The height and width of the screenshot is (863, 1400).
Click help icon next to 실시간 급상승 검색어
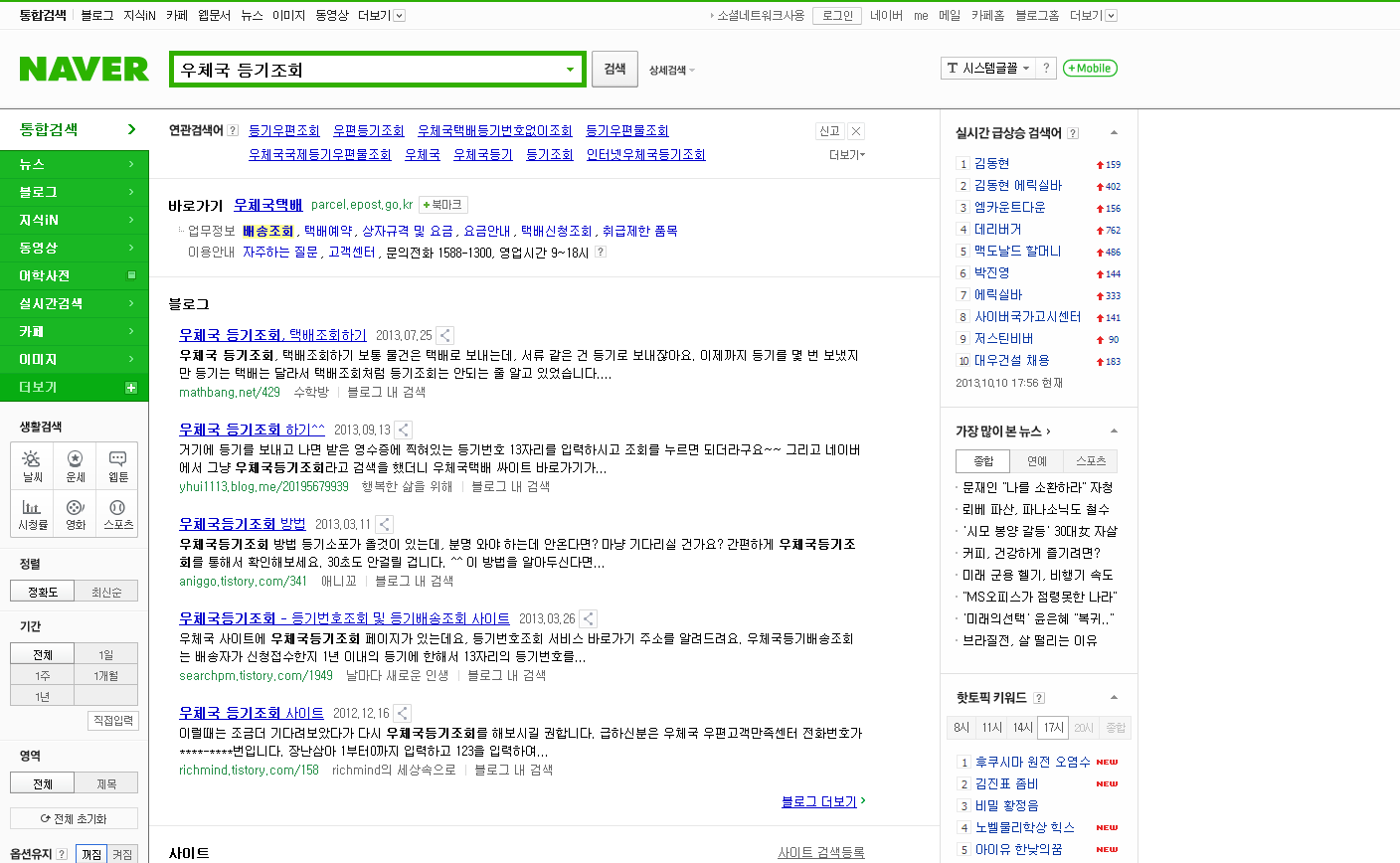pyautogui.click(x=1073, y=133)
